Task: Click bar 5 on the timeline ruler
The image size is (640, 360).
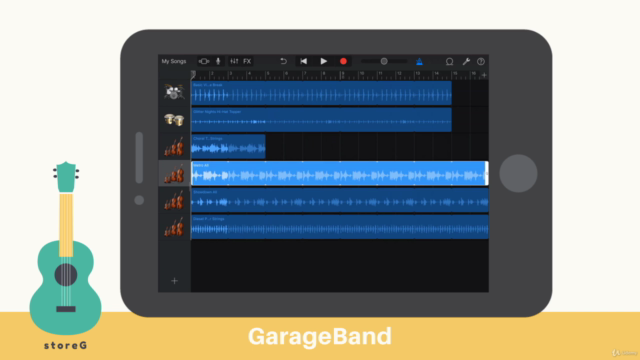Action: [268, 75]
